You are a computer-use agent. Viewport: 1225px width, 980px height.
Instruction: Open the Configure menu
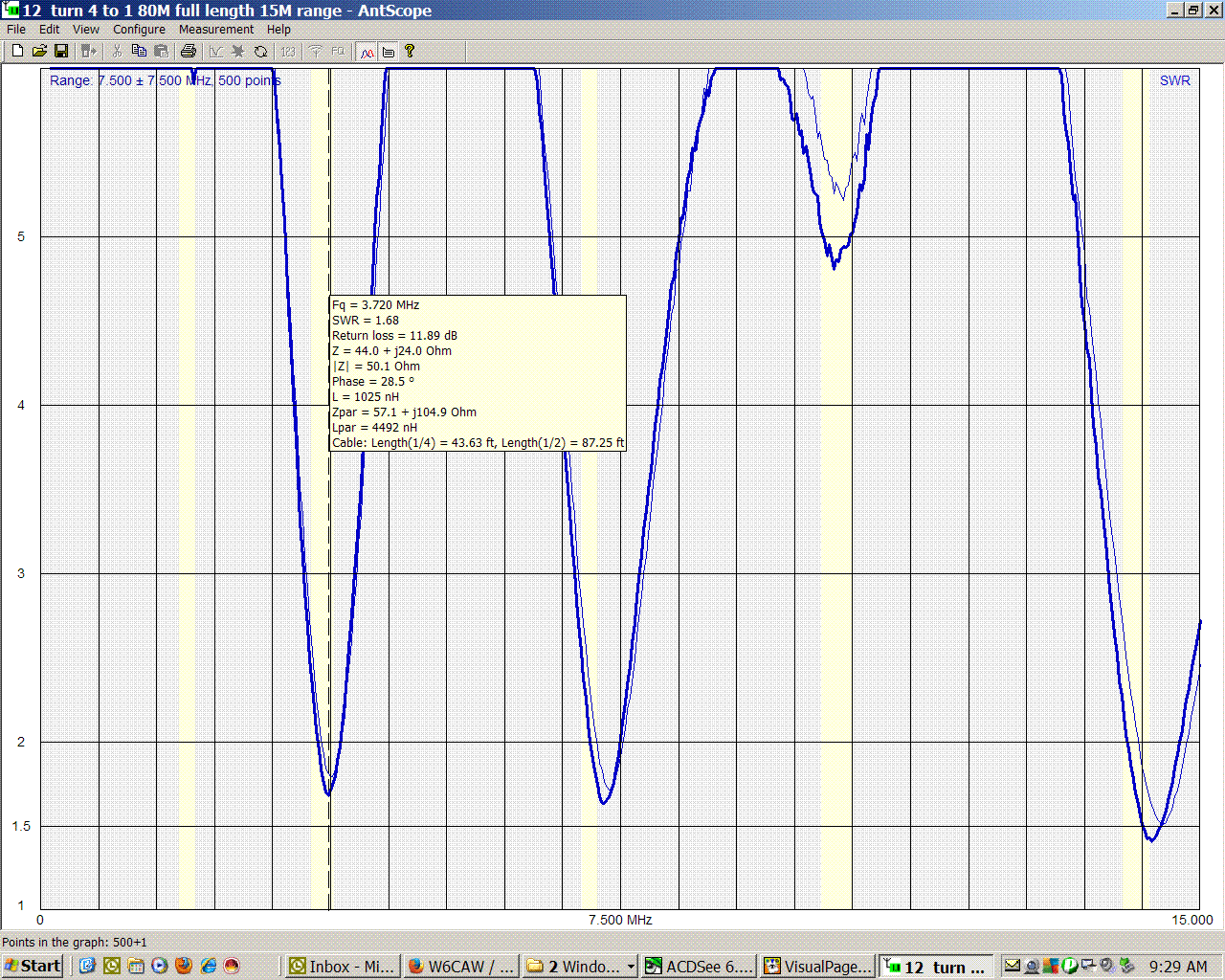[139, 30]
